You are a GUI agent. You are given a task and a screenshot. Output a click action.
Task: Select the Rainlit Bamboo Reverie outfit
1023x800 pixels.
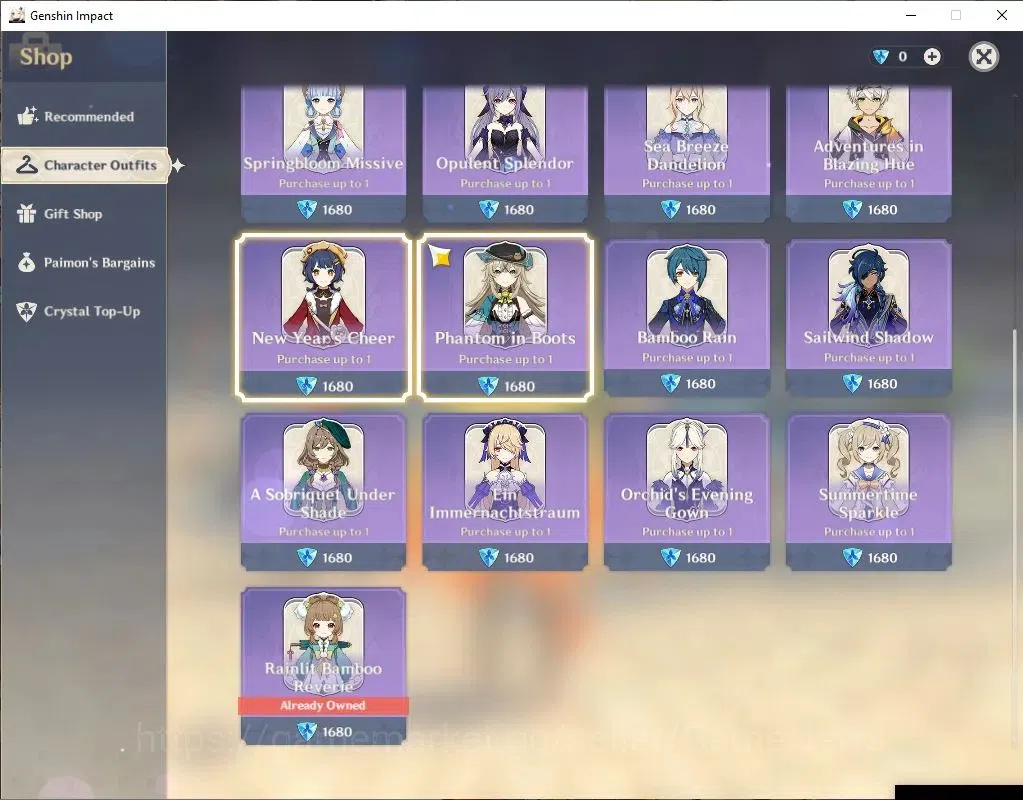coord(324,666)
